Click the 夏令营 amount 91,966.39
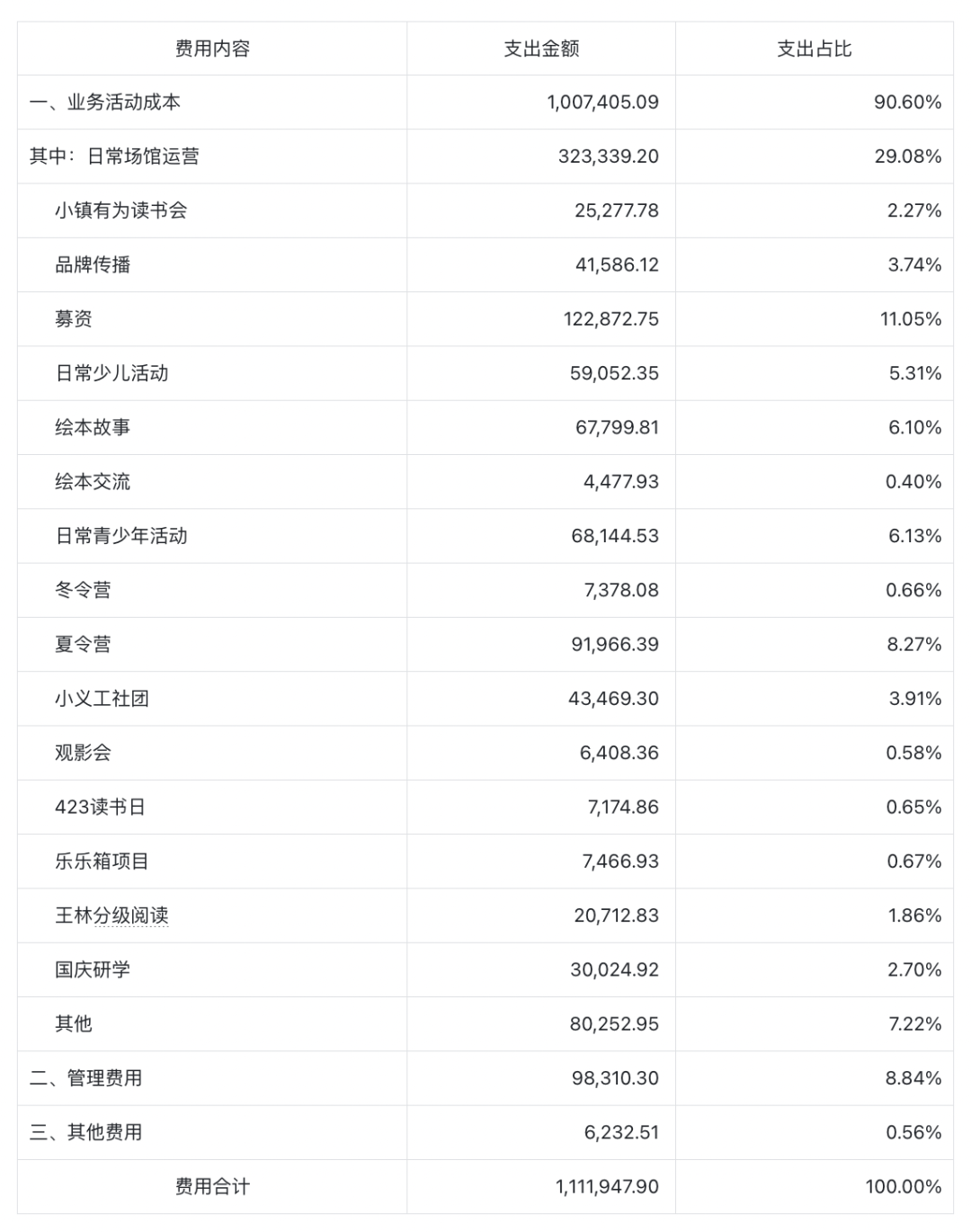The height and width of the screenshot is (1232, 971). 615,644
